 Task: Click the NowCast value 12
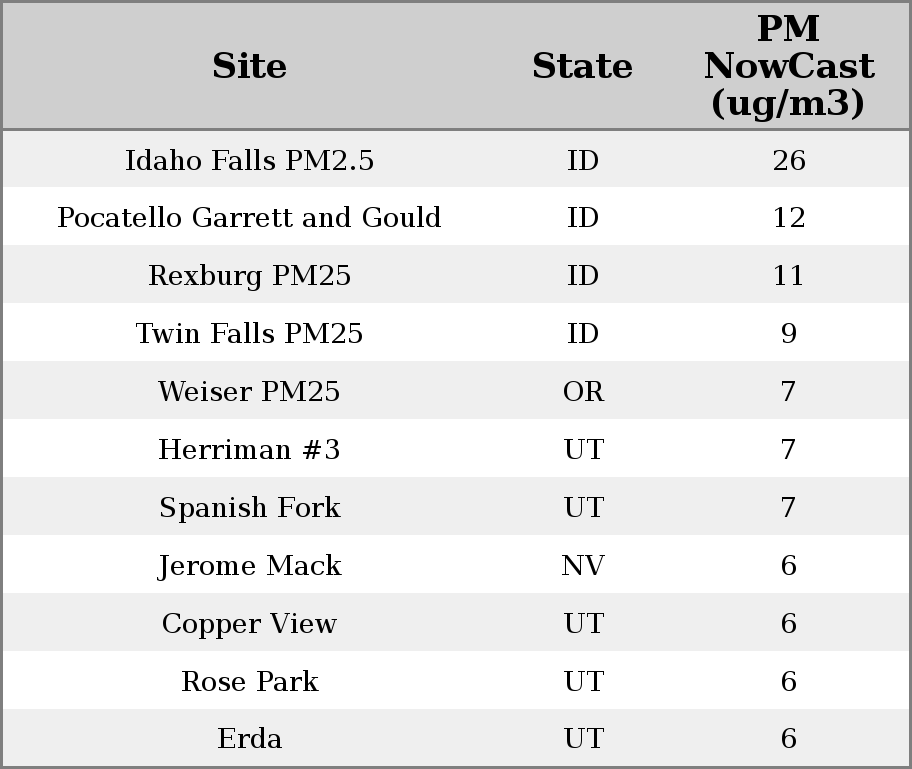[788, 218]
